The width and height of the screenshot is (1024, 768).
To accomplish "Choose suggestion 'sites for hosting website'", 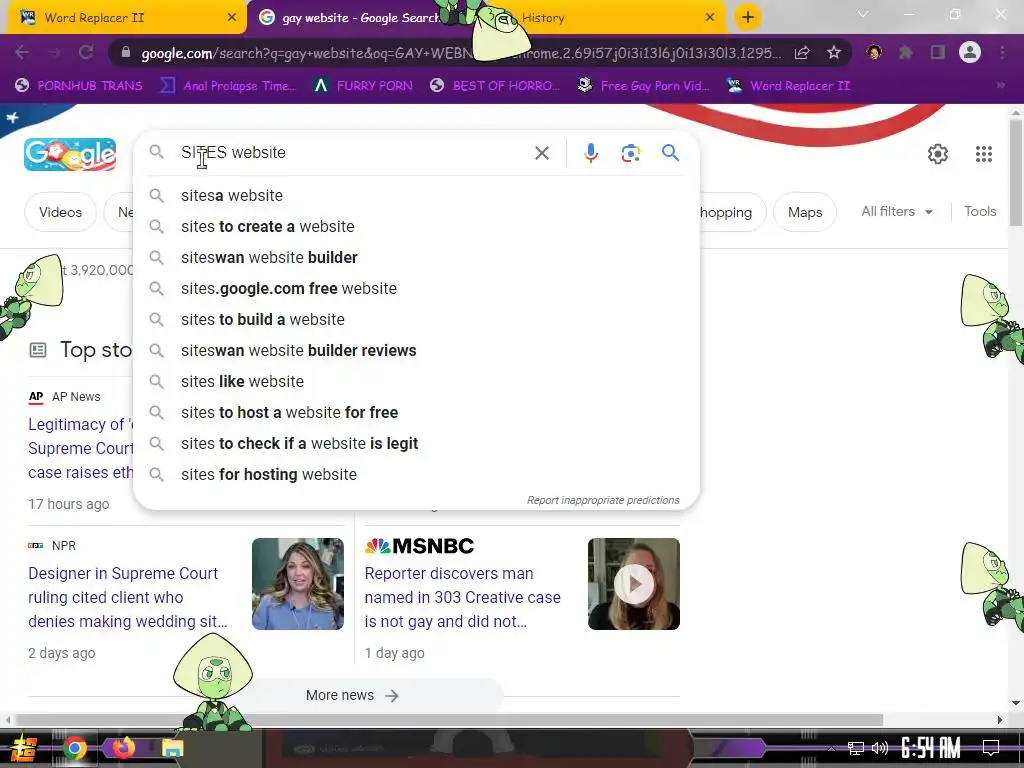I will pyautogui.click(x=416, y=475).
